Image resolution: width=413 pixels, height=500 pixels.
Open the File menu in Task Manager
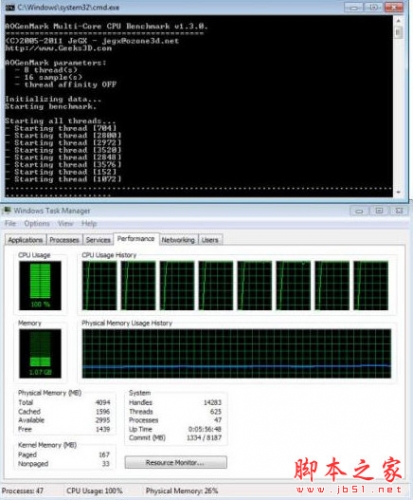(10, 223)
